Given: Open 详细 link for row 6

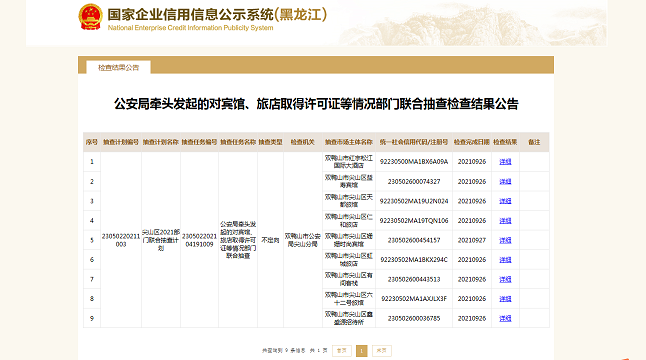Looking at the screenshot, I should (x=505, y=260).
